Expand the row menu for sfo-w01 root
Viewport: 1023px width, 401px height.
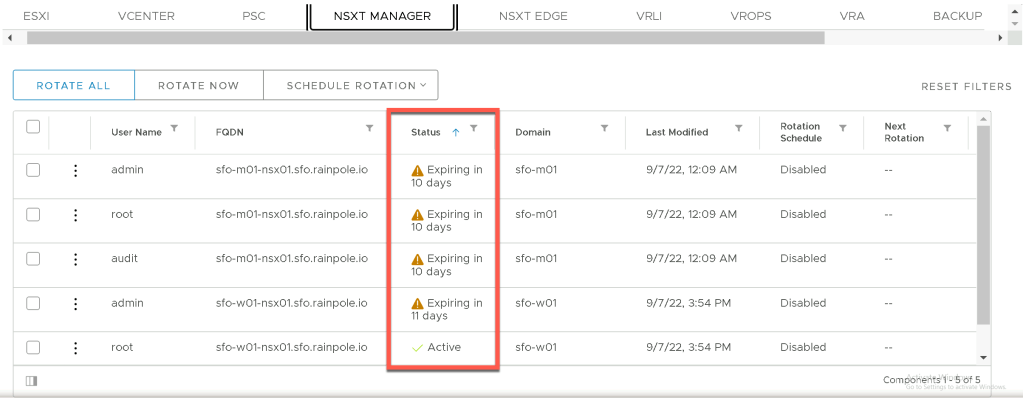75,348
